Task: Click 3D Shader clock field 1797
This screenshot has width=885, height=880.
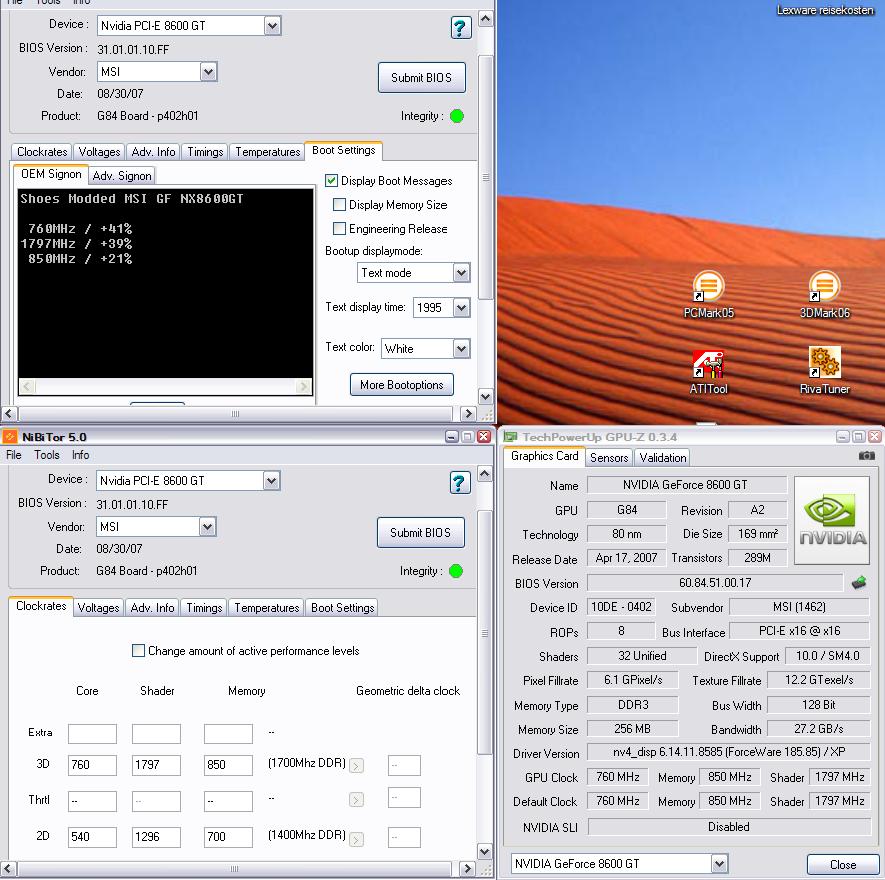Action: [156, 765]
